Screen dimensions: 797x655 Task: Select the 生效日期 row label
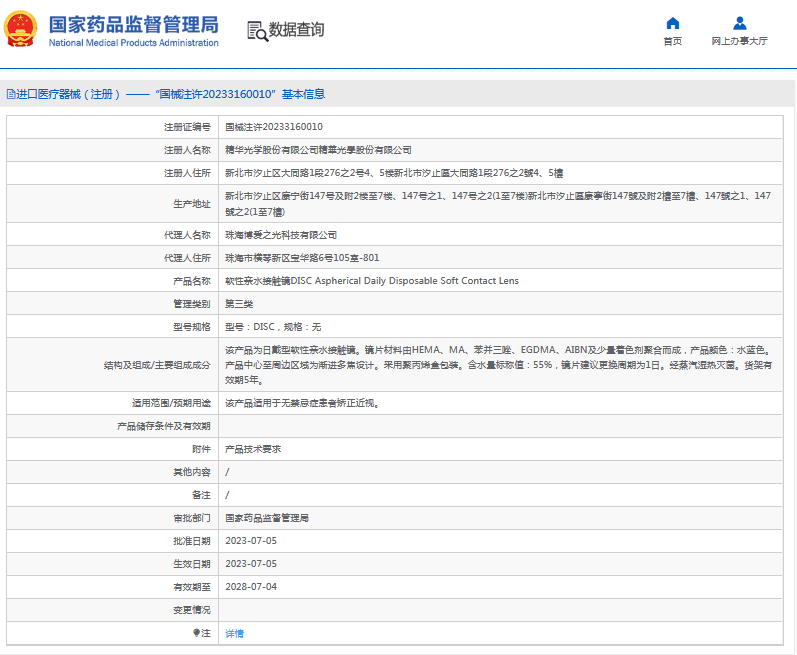[192, 564]
